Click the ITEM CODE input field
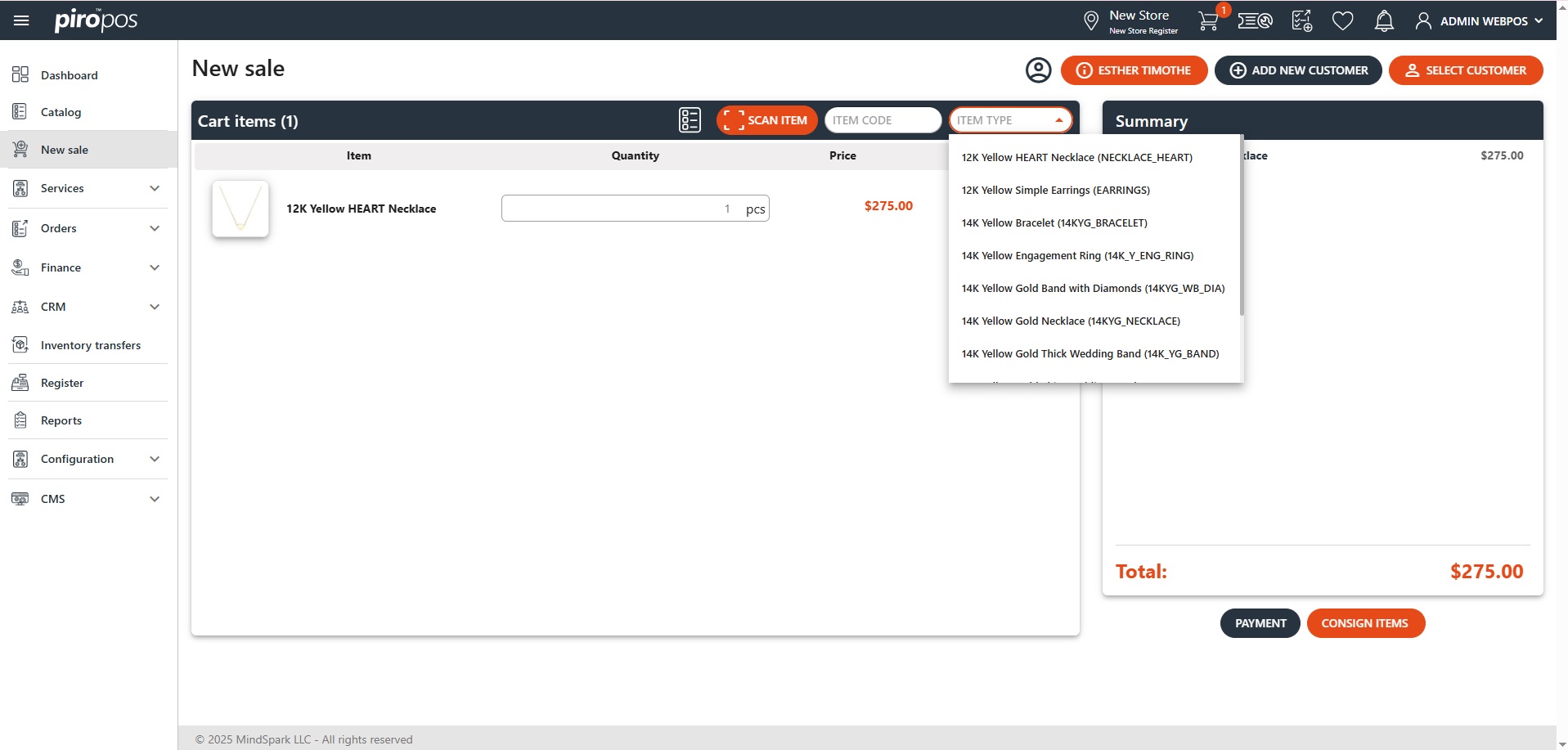The height and width of the screenshot is (750, 1568). pos(882,120)
